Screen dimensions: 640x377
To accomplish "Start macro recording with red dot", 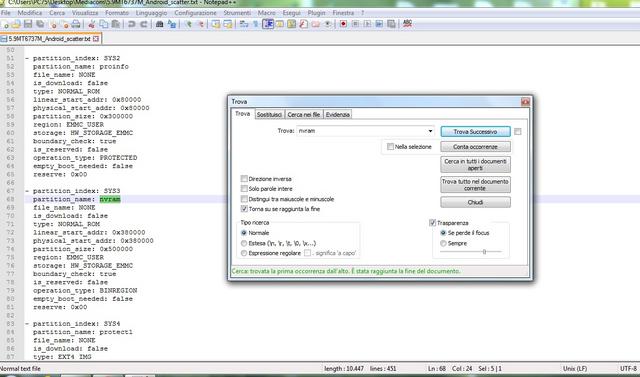I will click(x=343, y=24).
